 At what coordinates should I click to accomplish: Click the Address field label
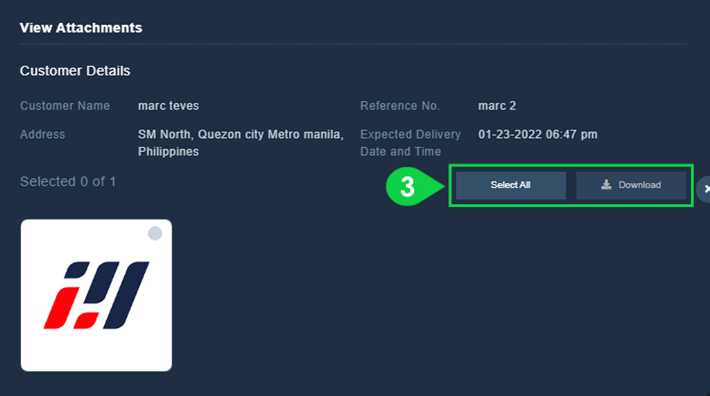click(x=43, y=134)
